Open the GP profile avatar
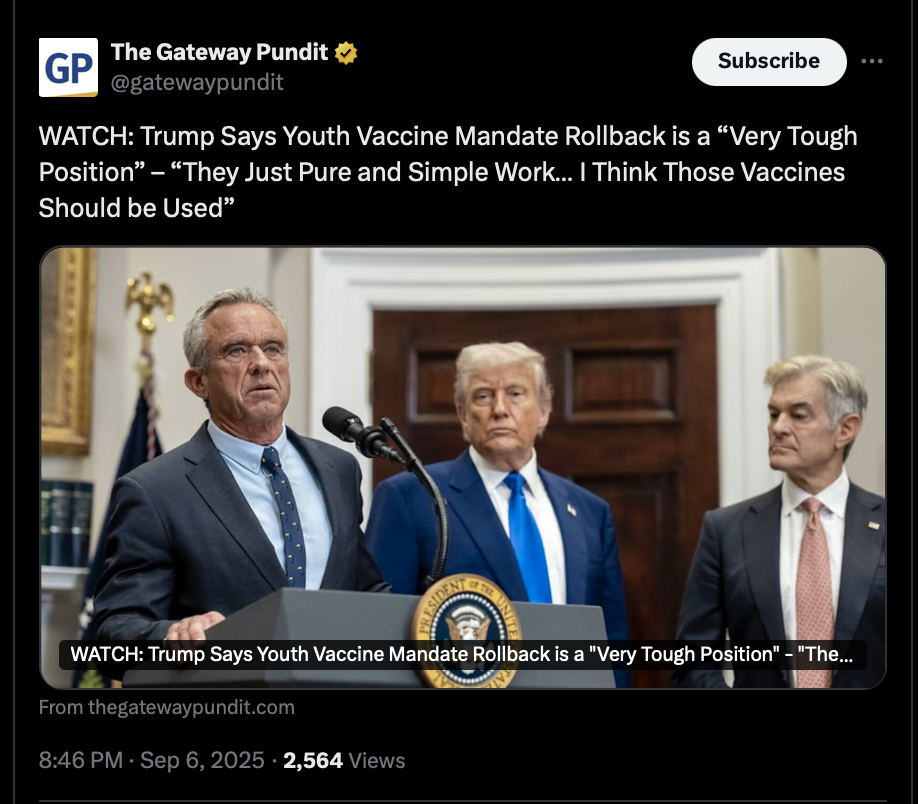Screen dimensions: 918x804 [x=68, y=67]
